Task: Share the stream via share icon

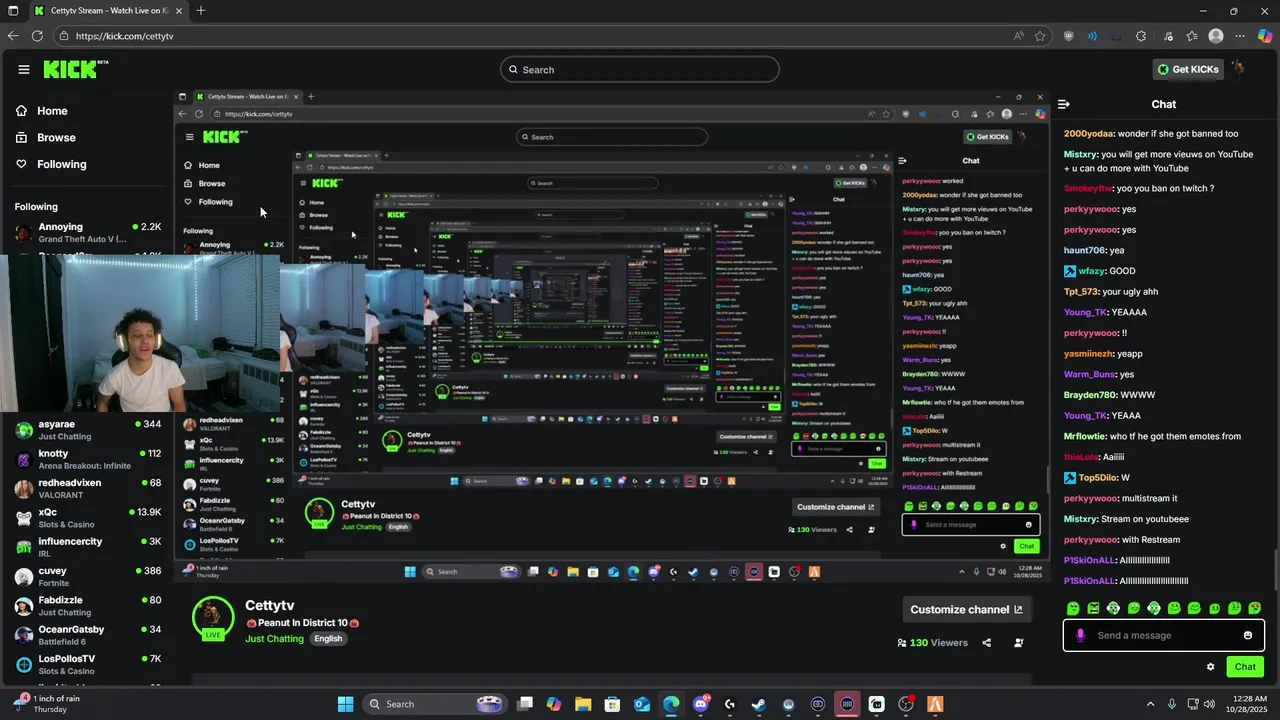Action: 986,643
